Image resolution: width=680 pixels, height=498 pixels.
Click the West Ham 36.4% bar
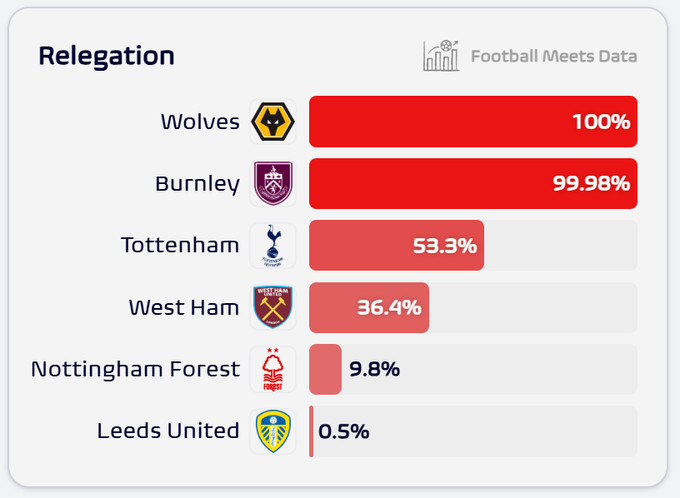click(x=368, y=308)
